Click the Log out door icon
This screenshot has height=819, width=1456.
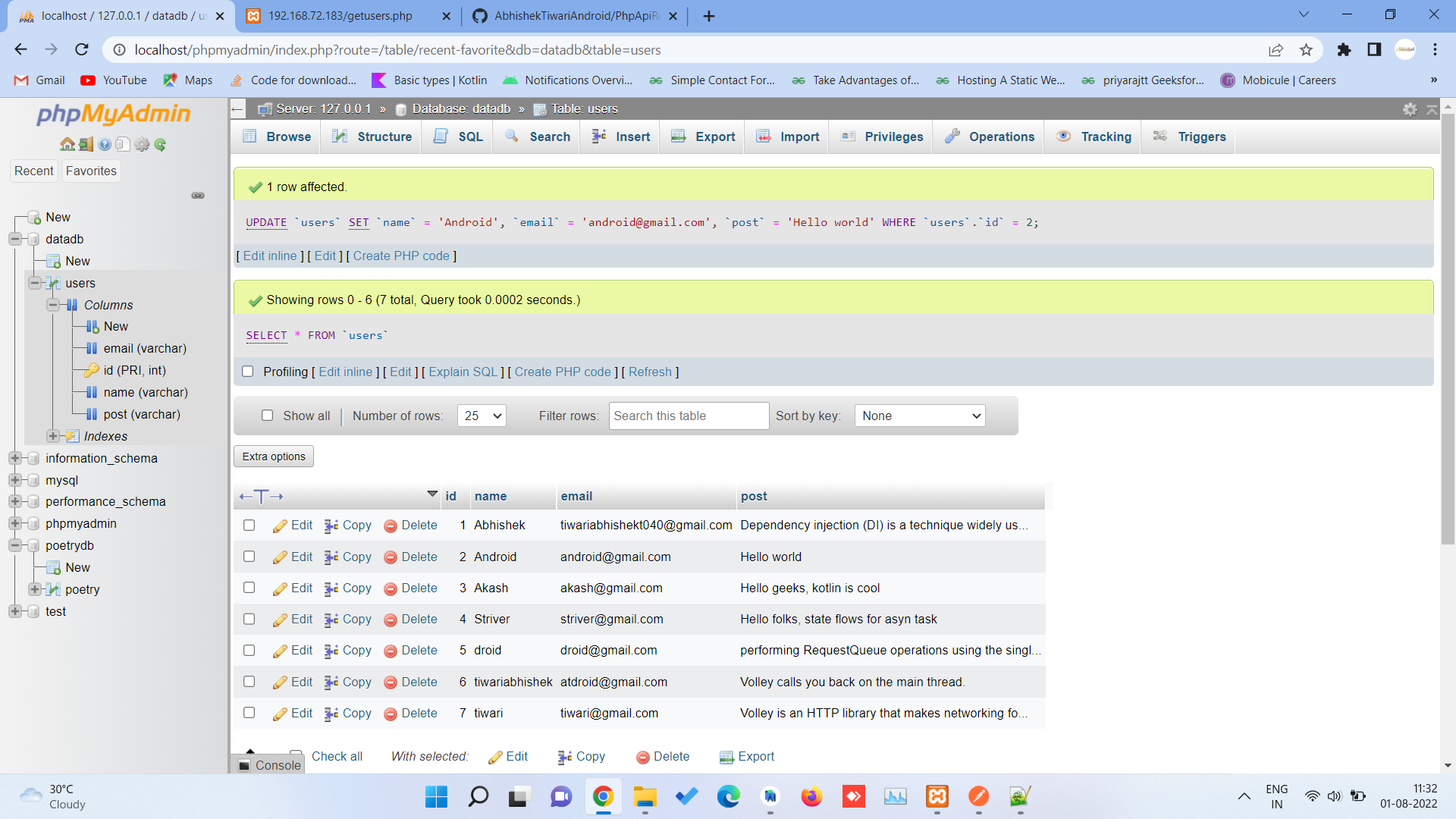86,144
